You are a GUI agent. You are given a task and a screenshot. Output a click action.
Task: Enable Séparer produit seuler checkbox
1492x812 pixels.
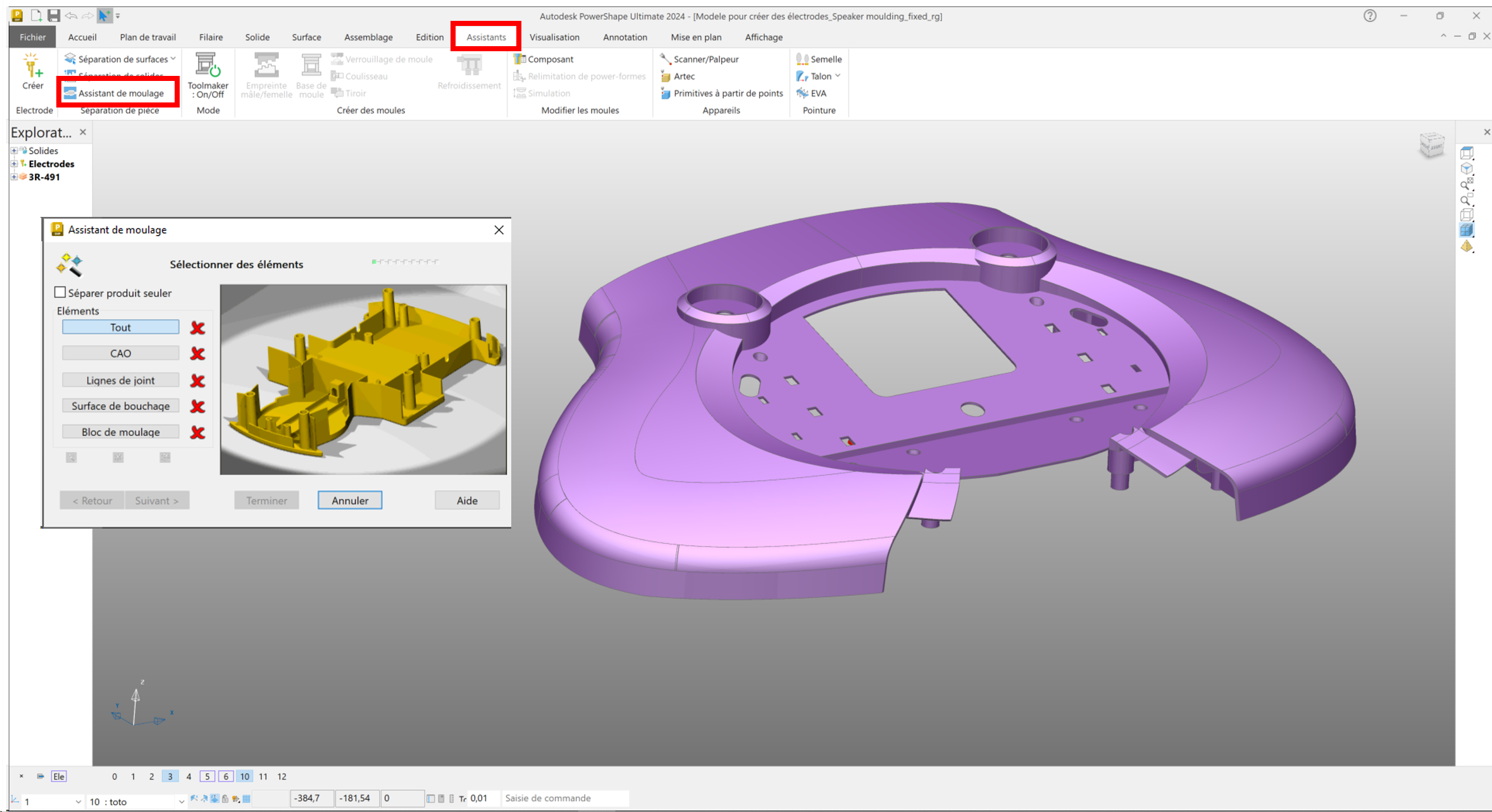click(x=61, y=292)
